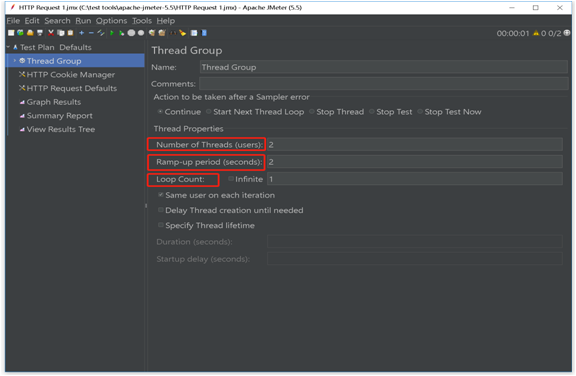
Task: Open the File menu
Action: tap(13, 21)
